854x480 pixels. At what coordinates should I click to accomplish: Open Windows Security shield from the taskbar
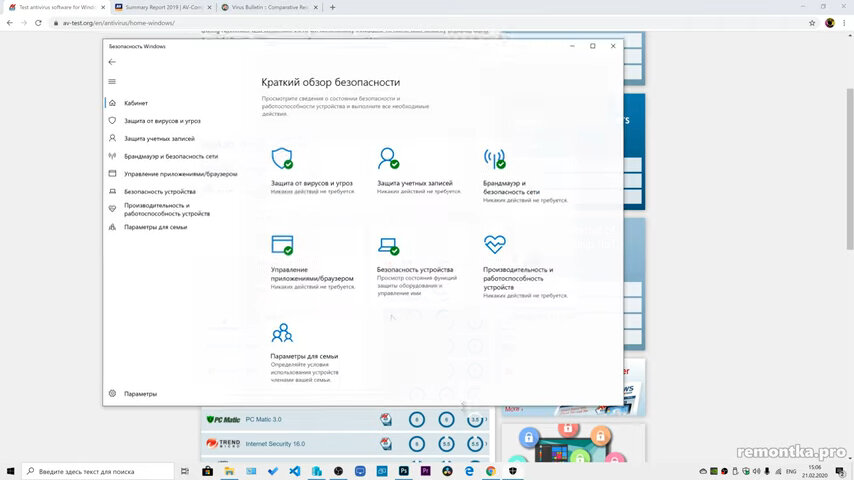point(513,471)
